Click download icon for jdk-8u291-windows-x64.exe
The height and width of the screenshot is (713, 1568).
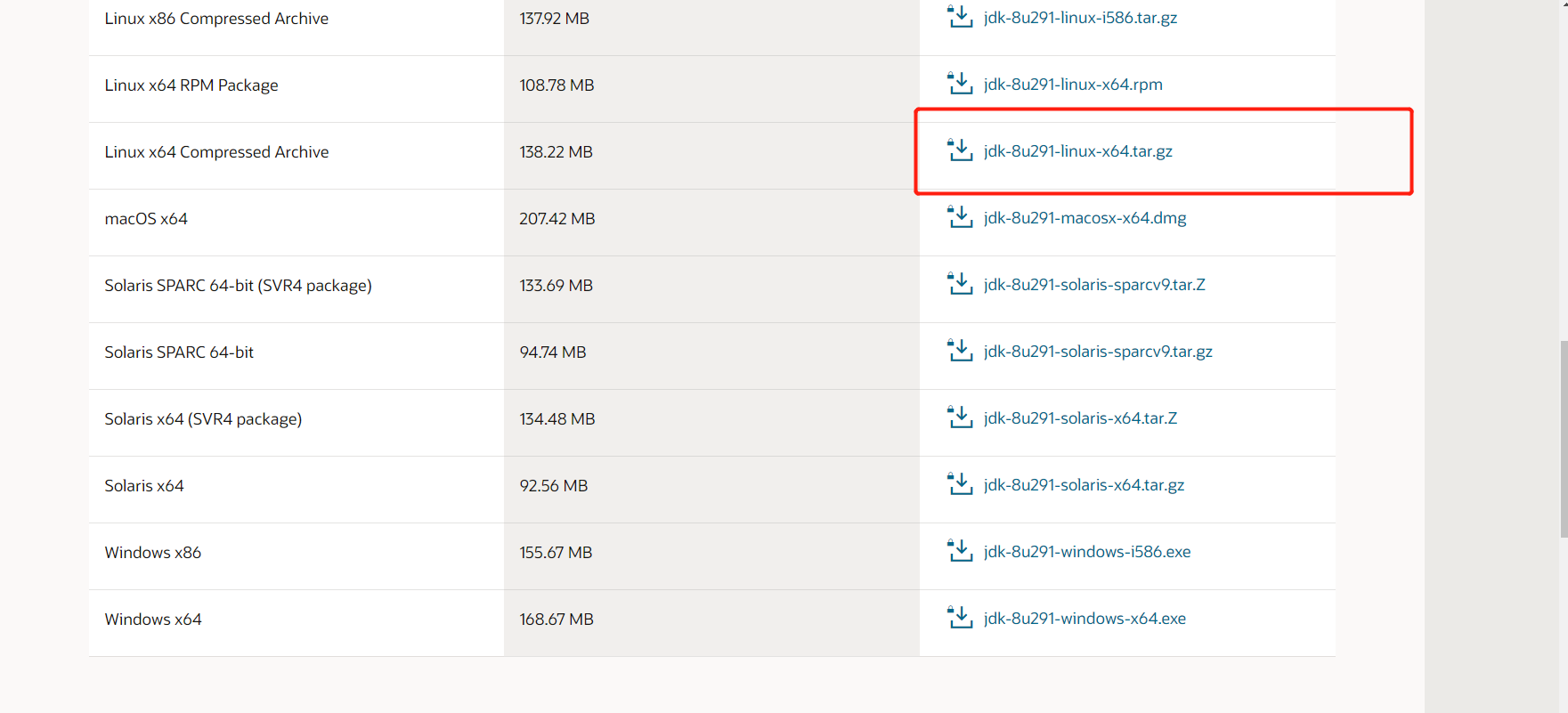(x=960, y=617)
